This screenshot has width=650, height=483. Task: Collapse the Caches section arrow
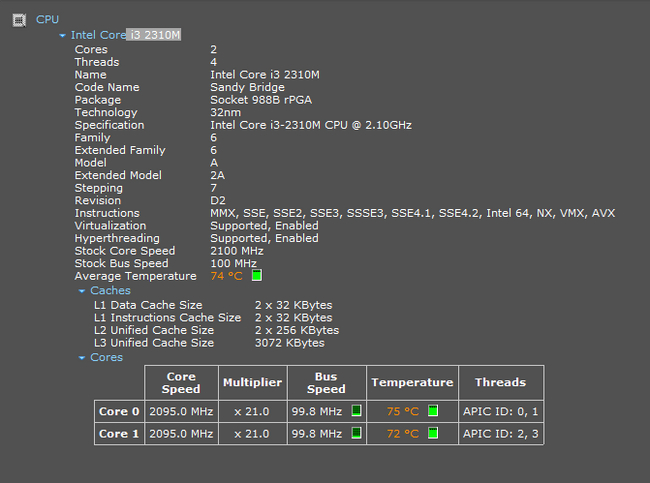click(82, 291)
